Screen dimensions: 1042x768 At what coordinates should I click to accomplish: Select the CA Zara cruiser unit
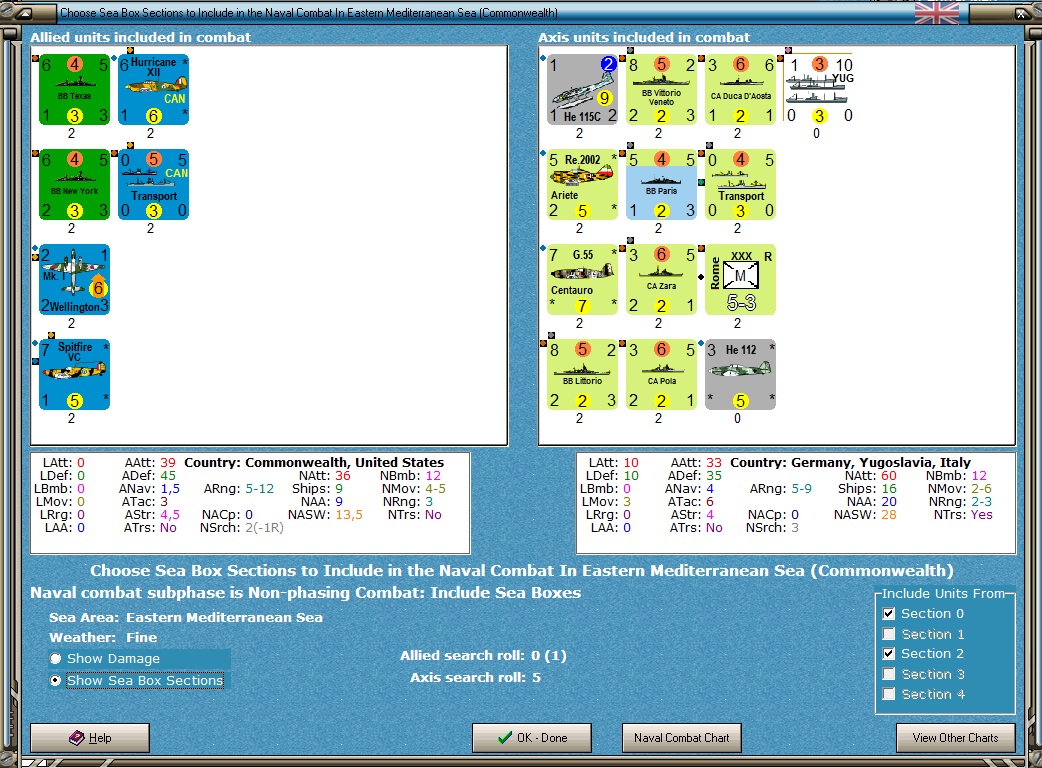pos(661,280)
